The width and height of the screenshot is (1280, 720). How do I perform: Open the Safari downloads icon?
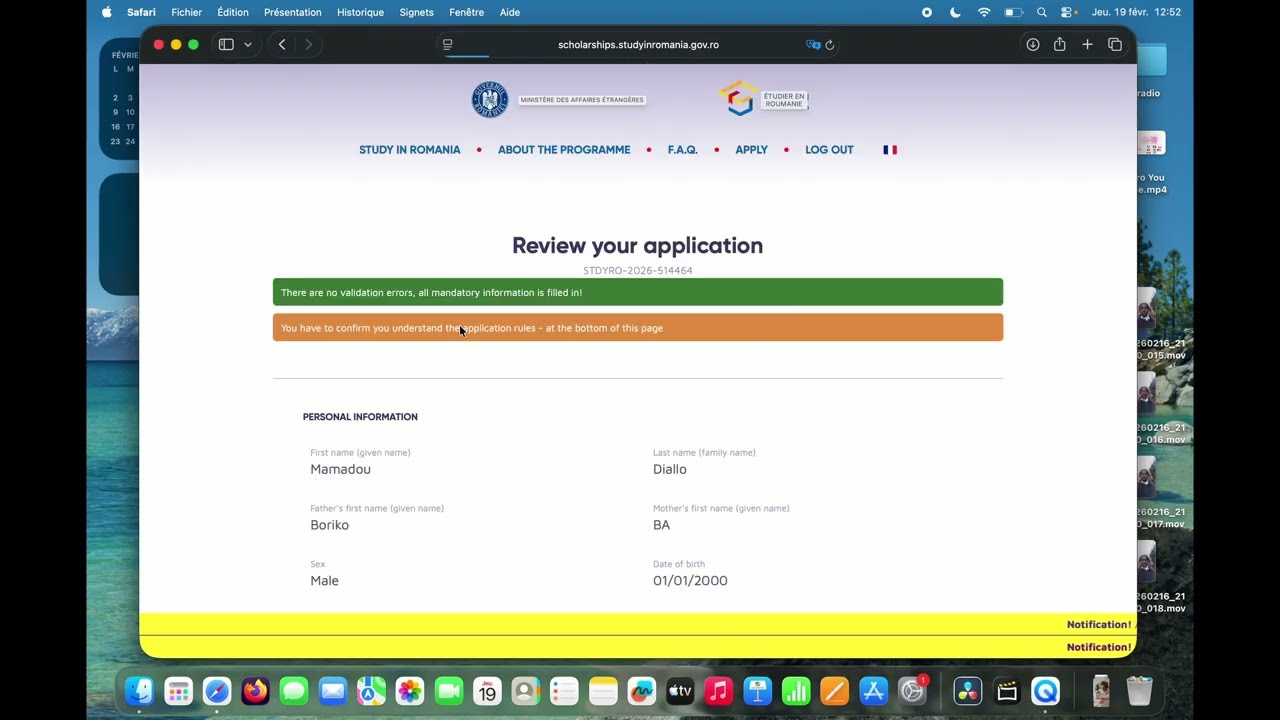click(x=1033, y=44)
